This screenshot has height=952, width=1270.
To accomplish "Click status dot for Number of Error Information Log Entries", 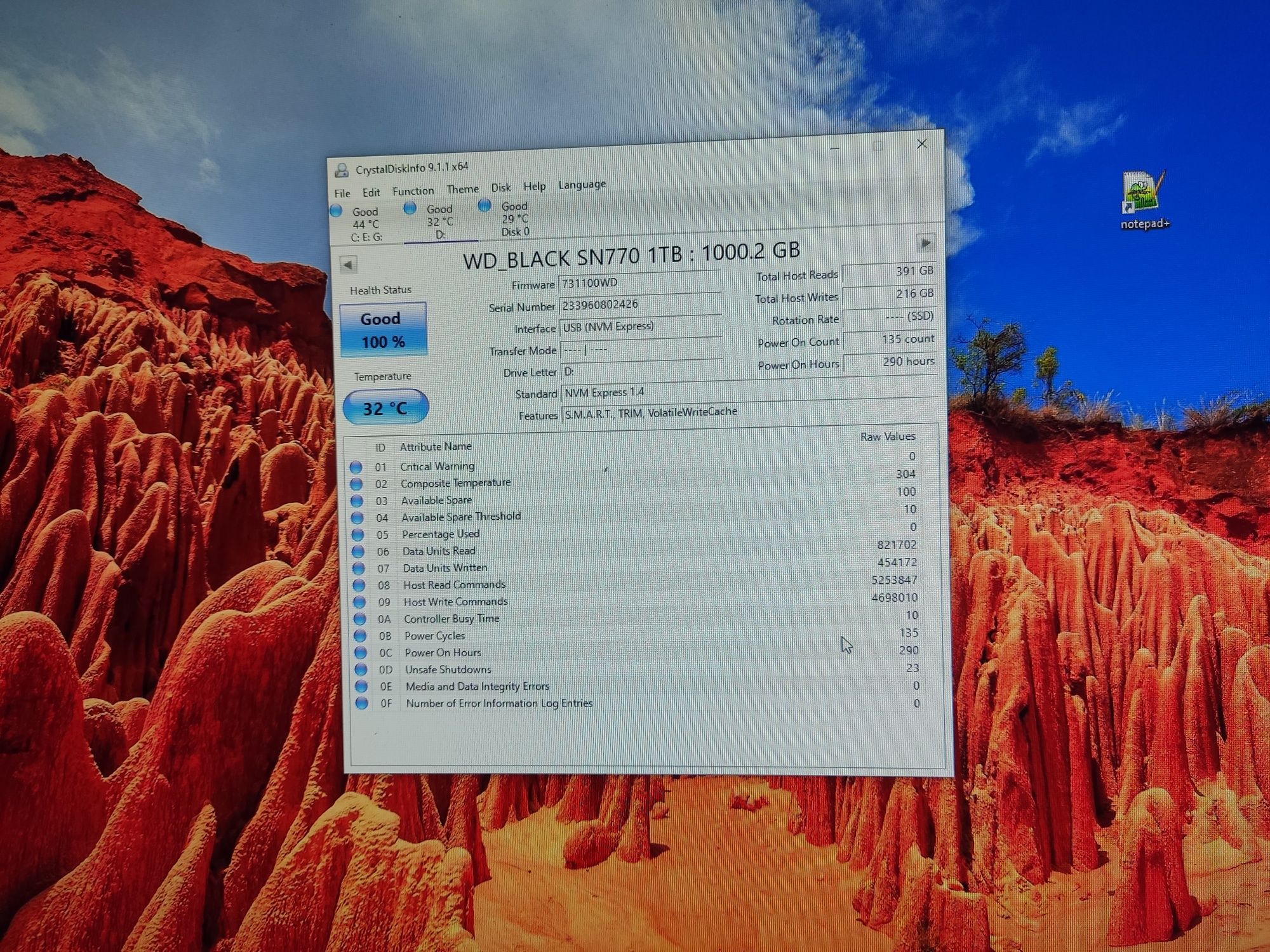I will (x=362, y=703).
